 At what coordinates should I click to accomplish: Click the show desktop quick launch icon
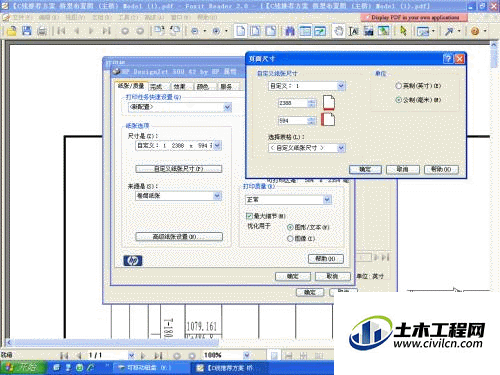click(56, 367)
